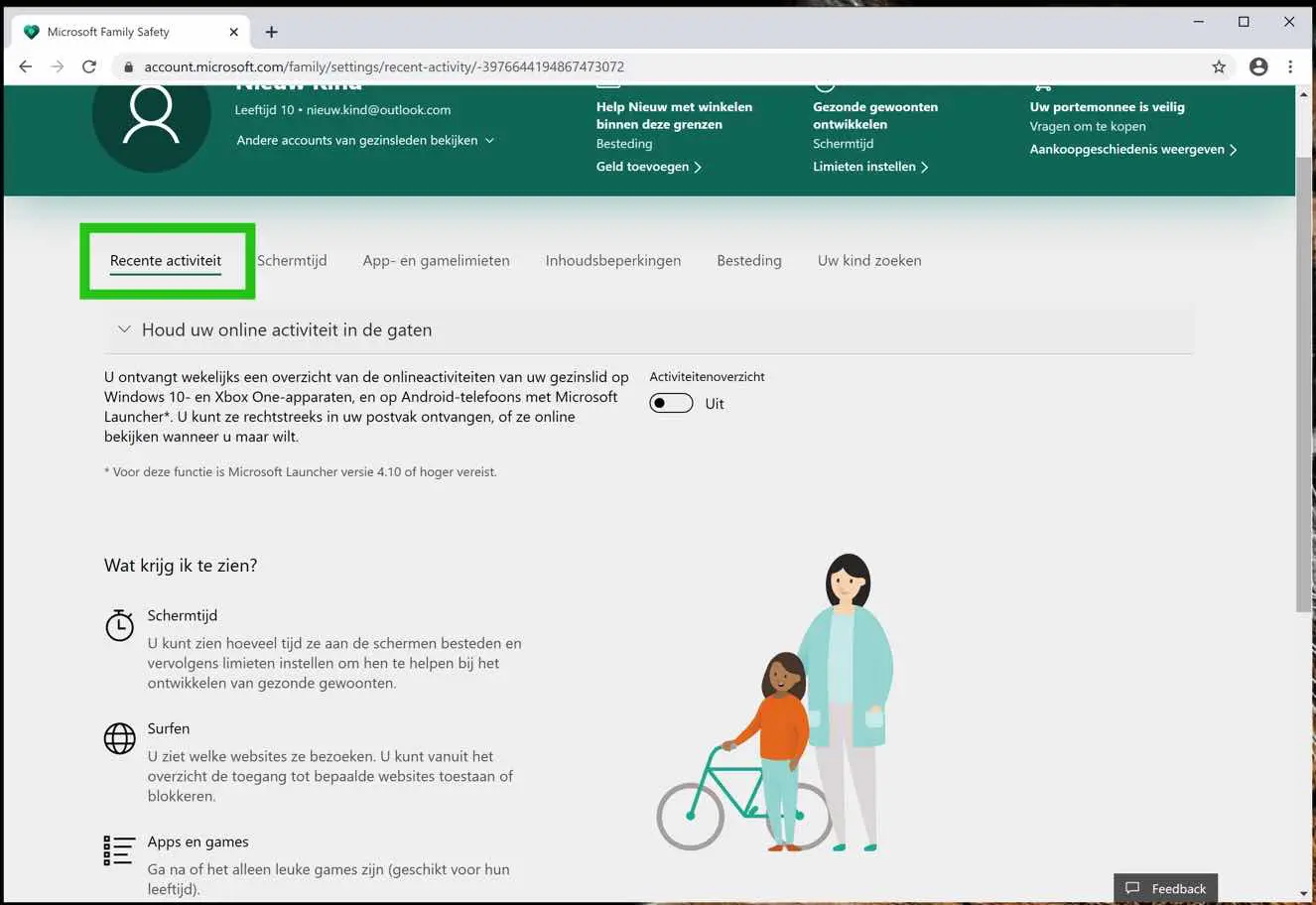This screenshot has height=905, width=1316.
Task: Click the Apps en games list icon
Action: click(x=118, y=850)
